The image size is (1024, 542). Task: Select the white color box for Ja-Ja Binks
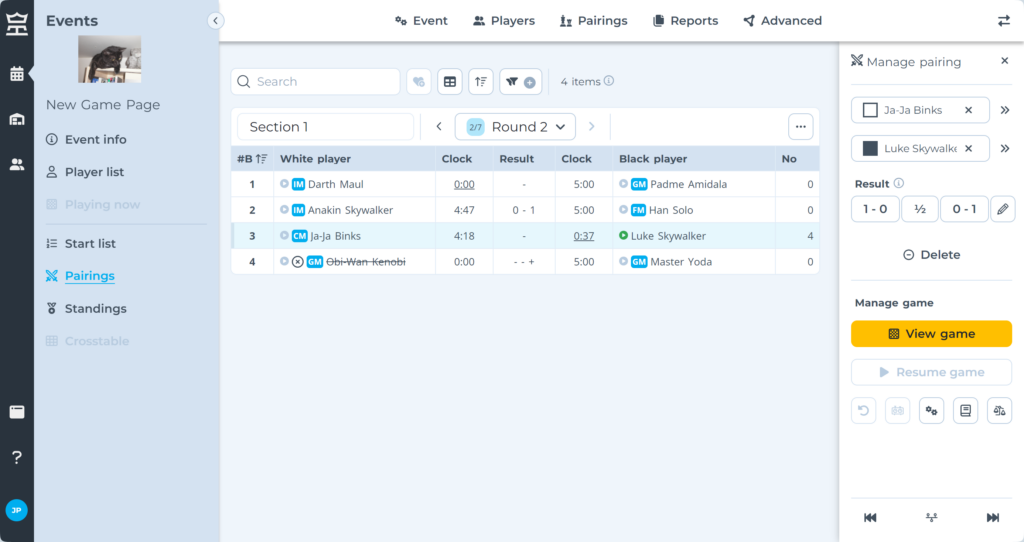click(x=870, y=110)
